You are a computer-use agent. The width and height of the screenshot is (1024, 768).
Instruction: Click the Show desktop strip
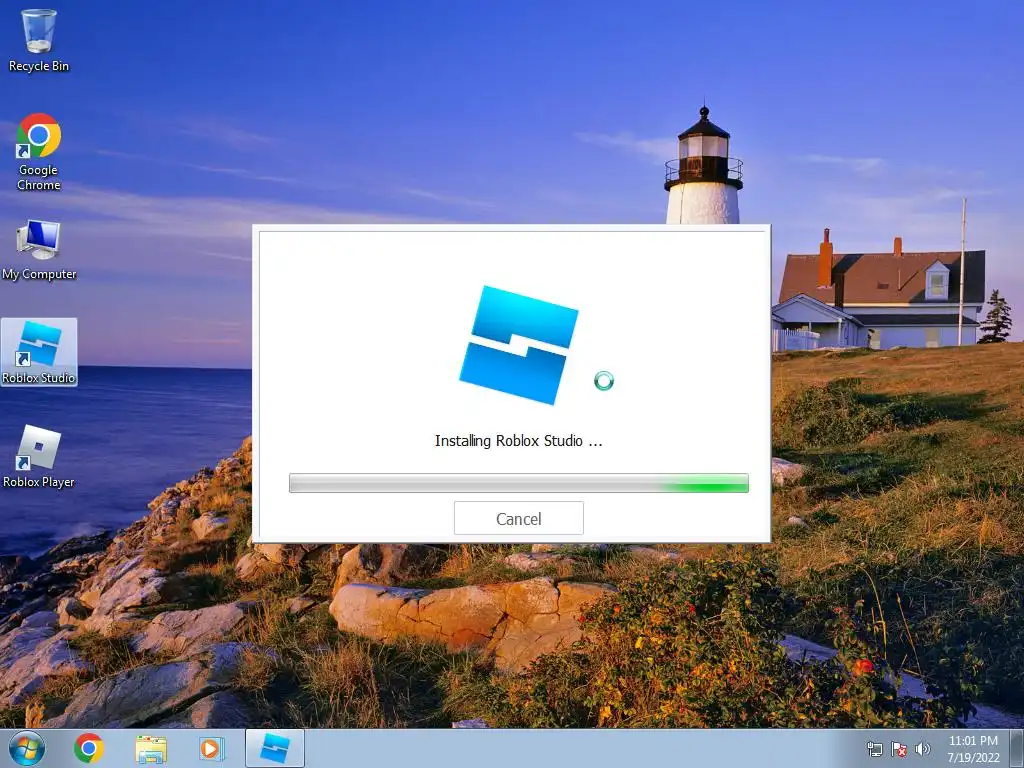pos(1017,748)
